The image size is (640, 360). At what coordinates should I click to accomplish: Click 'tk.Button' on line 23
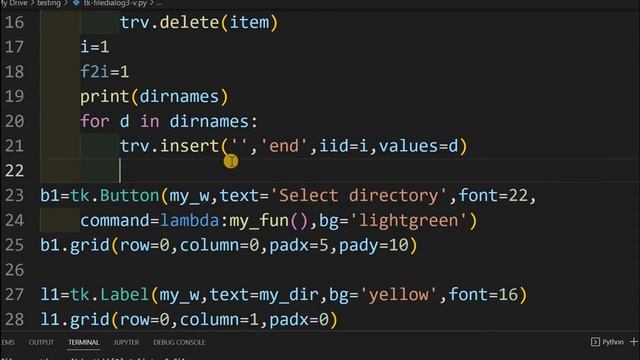click(x=114, y=196)
